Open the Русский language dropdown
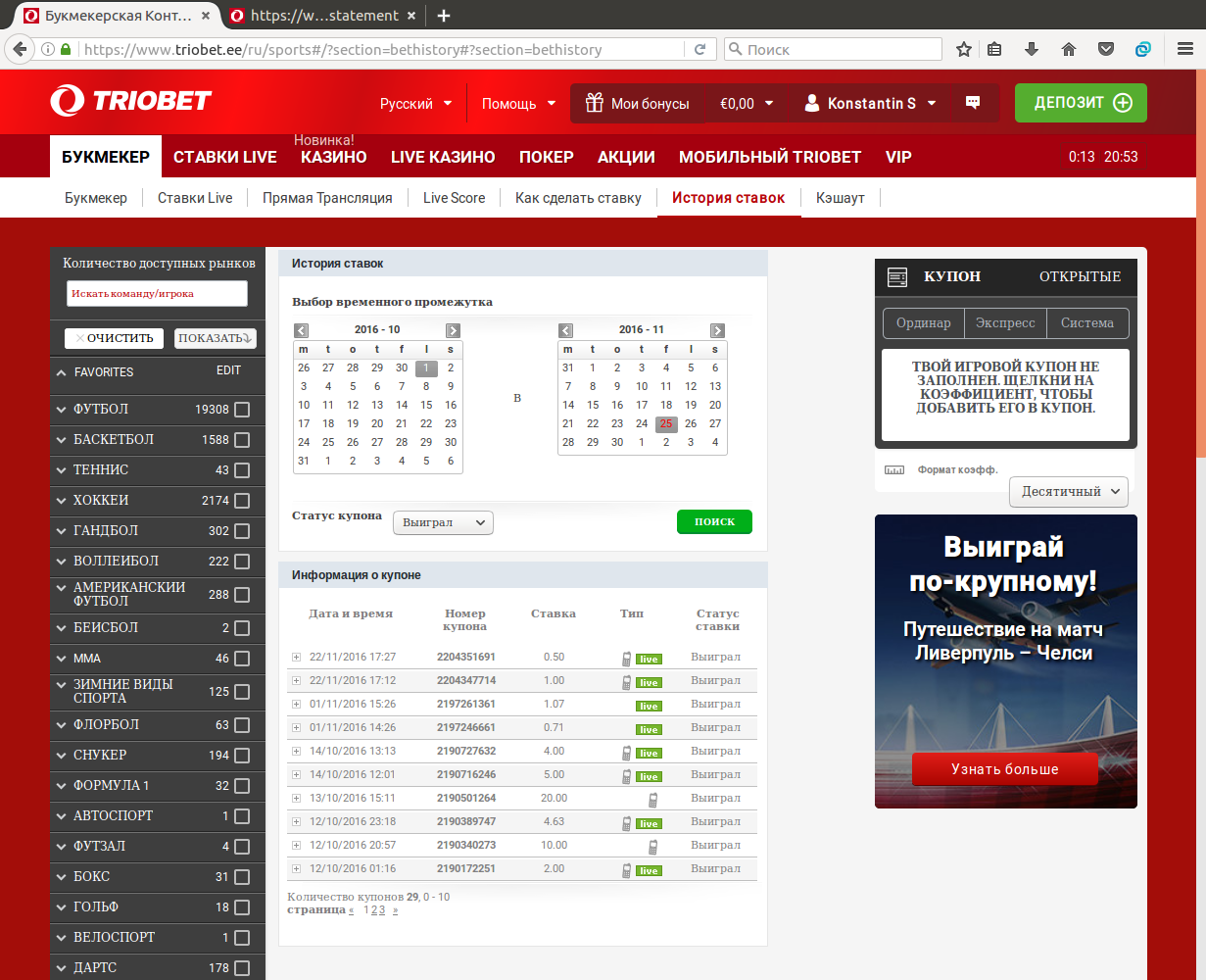Image resolution: width=1206 pixels, height=980 pixels. click(x=416, y=103)
